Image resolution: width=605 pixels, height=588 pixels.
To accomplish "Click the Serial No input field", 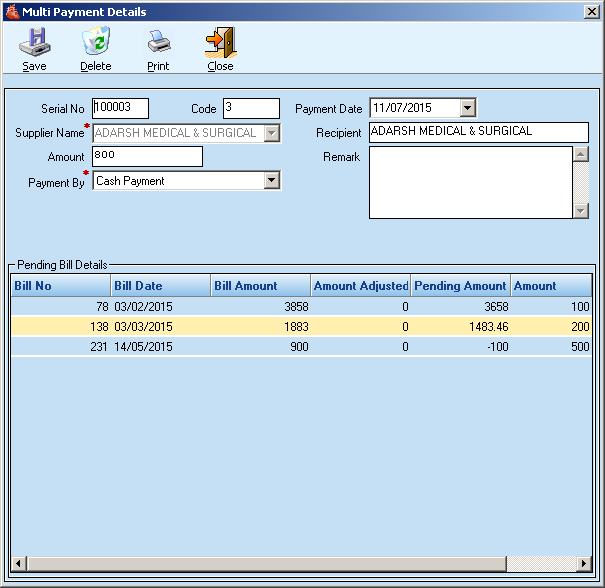I will tap(120, 108).
